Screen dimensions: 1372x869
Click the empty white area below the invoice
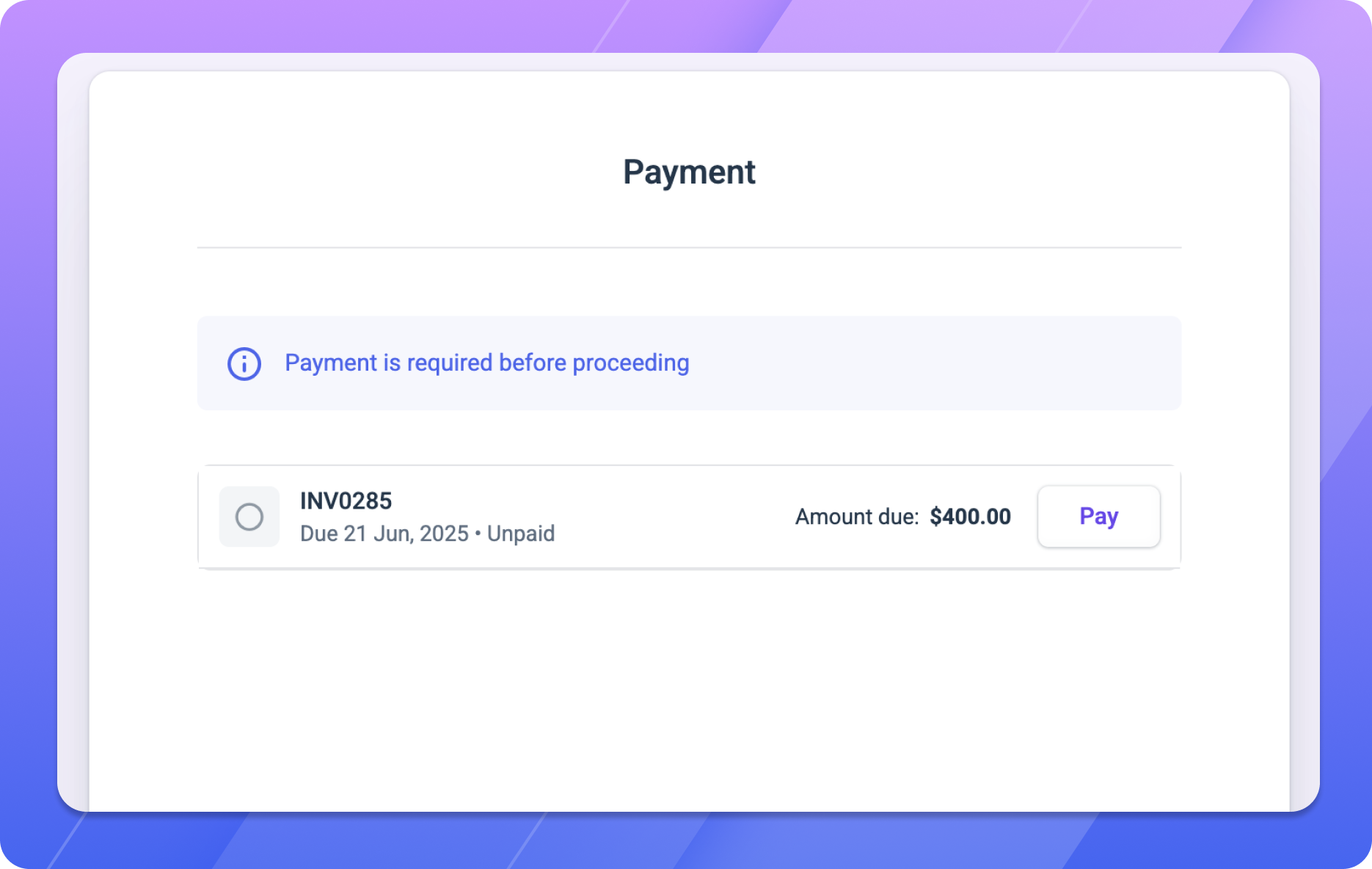tap(689, 675)
